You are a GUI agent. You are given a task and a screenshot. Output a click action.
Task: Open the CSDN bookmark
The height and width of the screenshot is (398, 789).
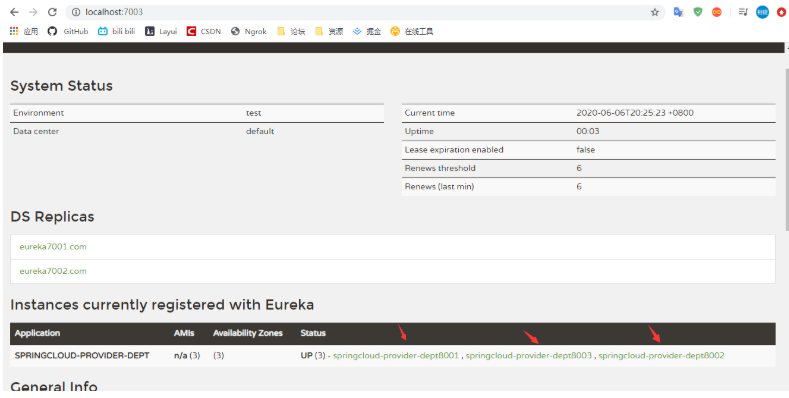click(x=204, y=31)
